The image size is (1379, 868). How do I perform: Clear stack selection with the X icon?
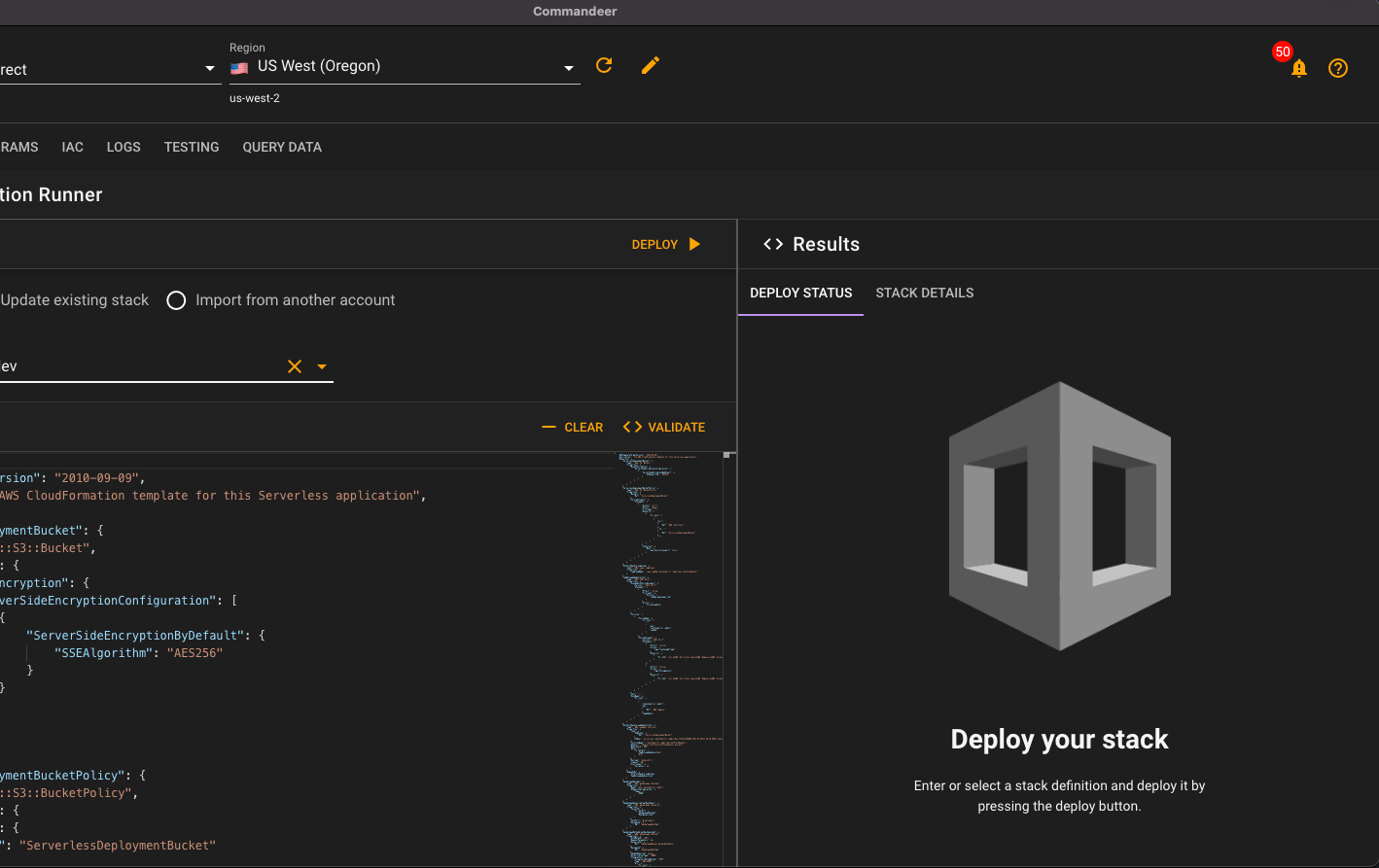(295, 366)
